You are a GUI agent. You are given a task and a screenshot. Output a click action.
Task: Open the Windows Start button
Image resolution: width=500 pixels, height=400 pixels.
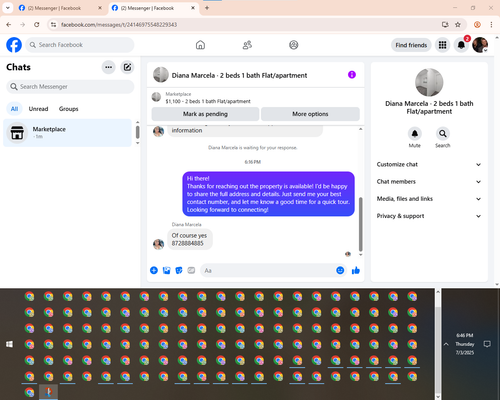click(x=9, y=344)
